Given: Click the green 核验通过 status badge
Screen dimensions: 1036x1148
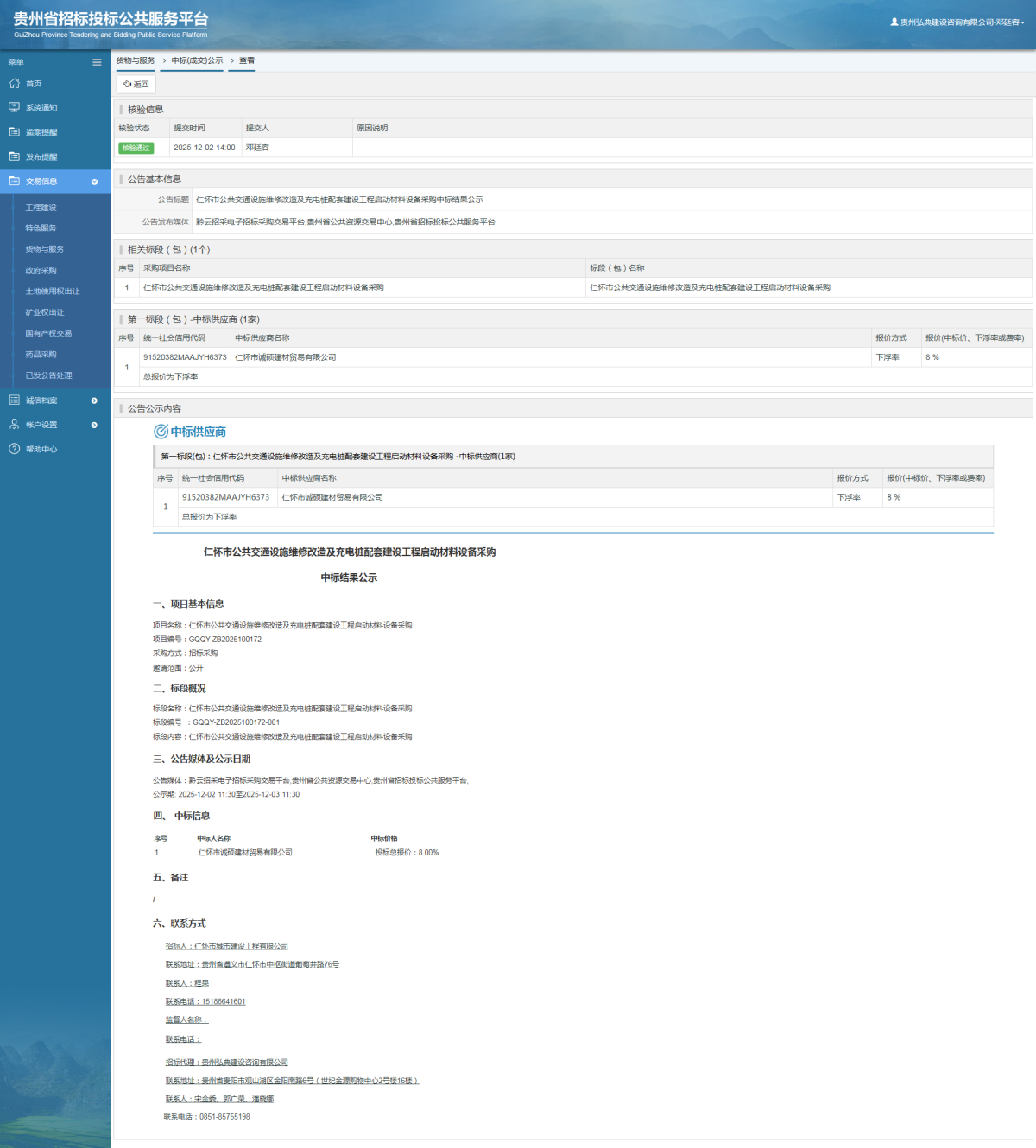Looking at the screenshot, I should 136,148.
